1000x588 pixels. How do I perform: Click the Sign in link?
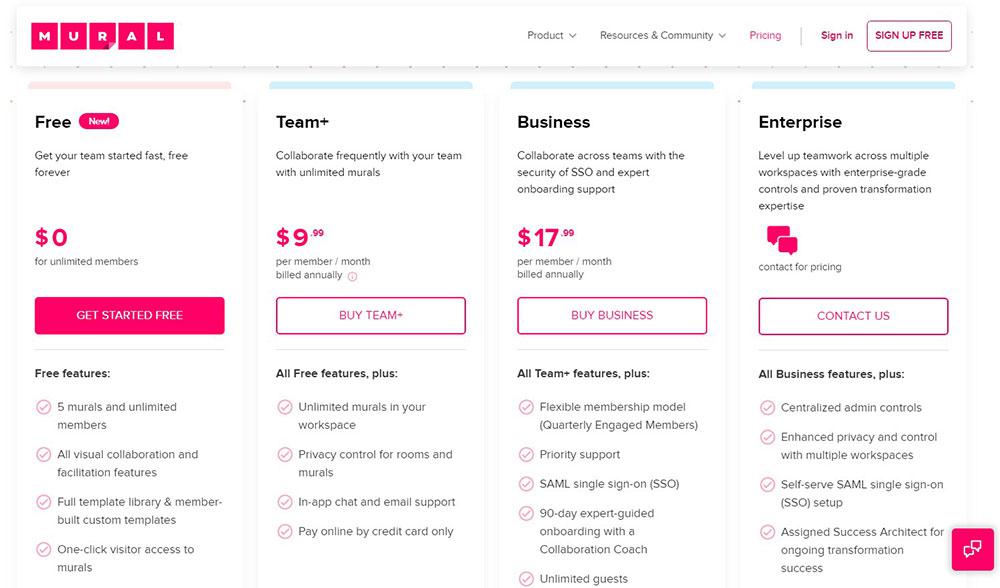coord(837,36)
